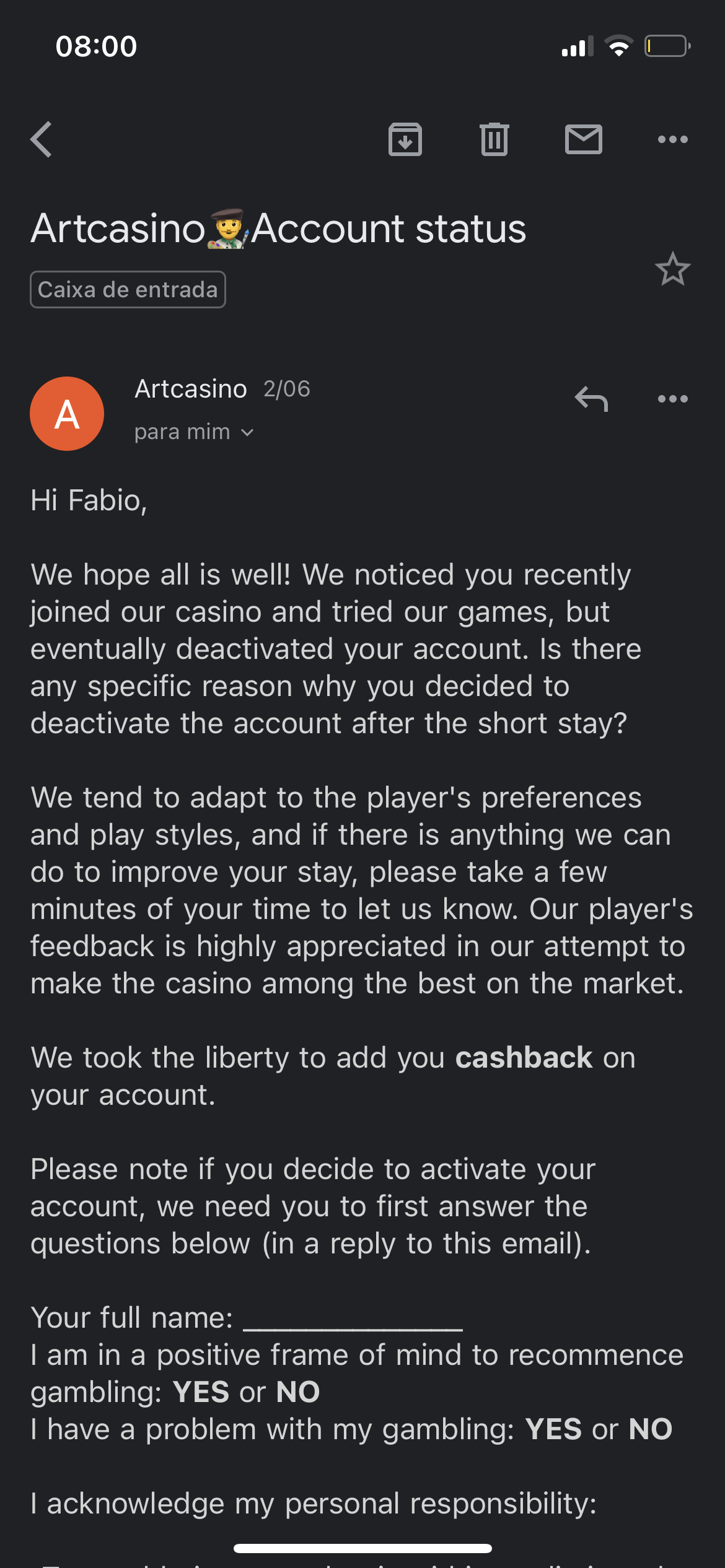725x1568 pixels.
Task: Tap the email date '2/06'
Action: [287, 389]
